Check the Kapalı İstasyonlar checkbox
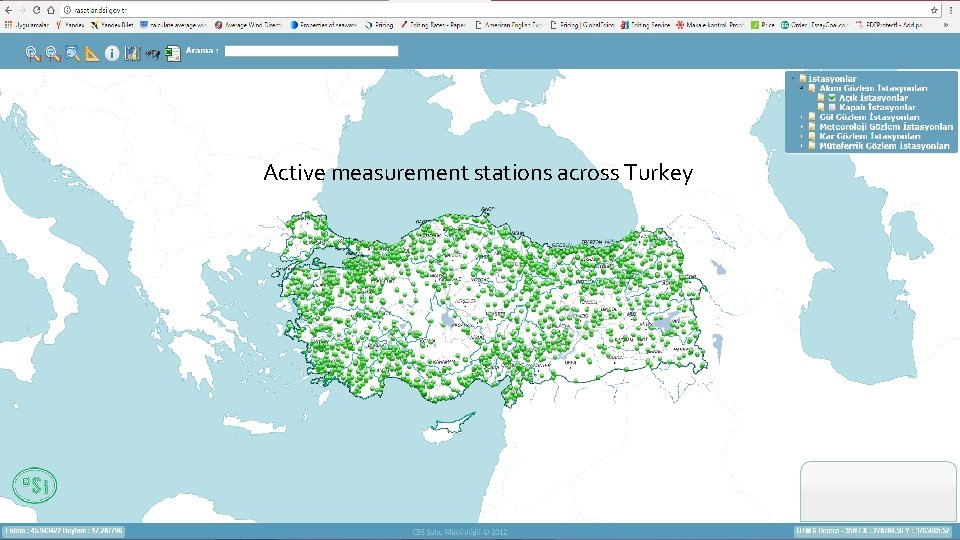960x540 pixels. (x=832, y=107)
